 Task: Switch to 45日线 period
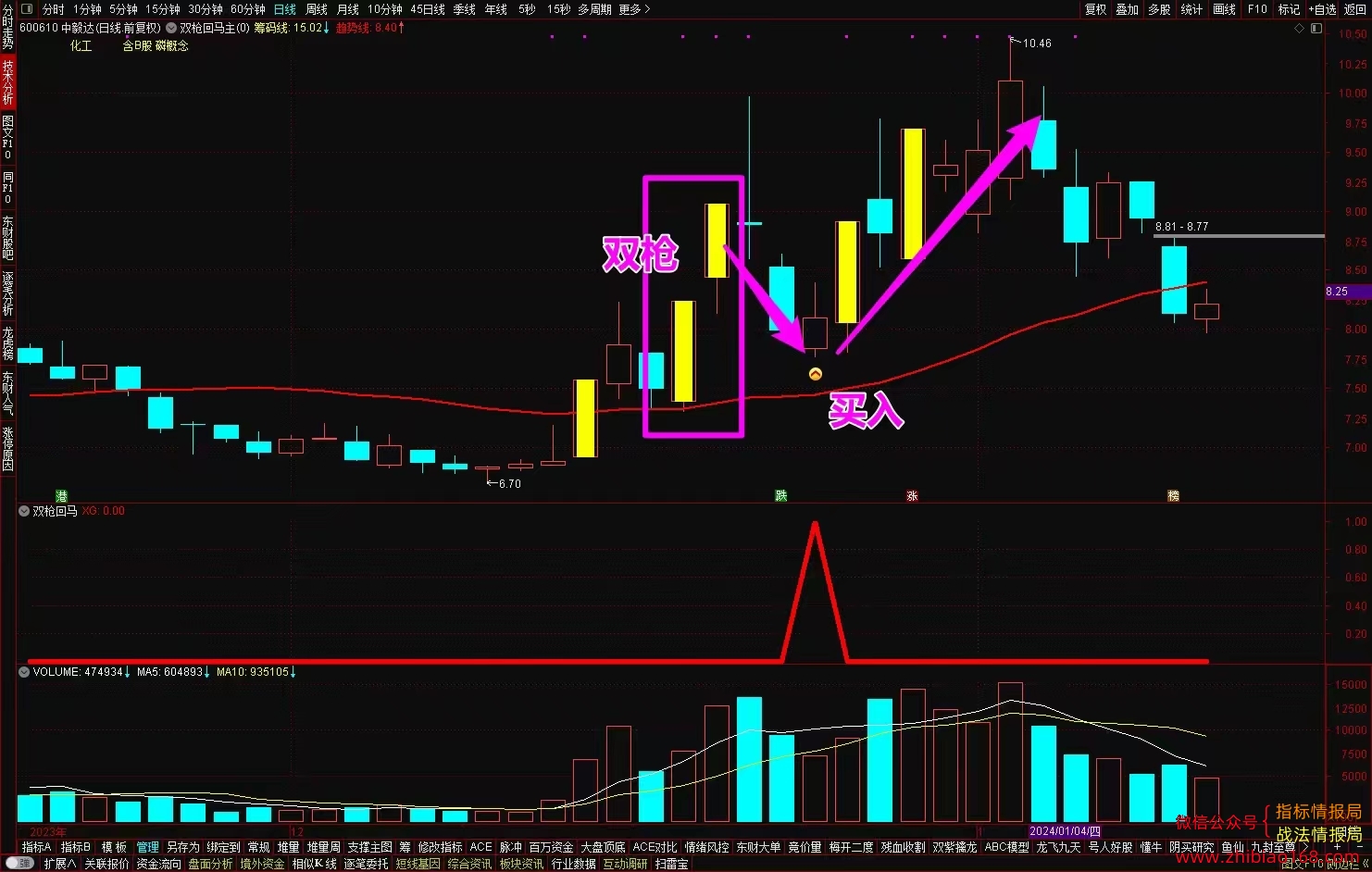(x=428, y=9)
